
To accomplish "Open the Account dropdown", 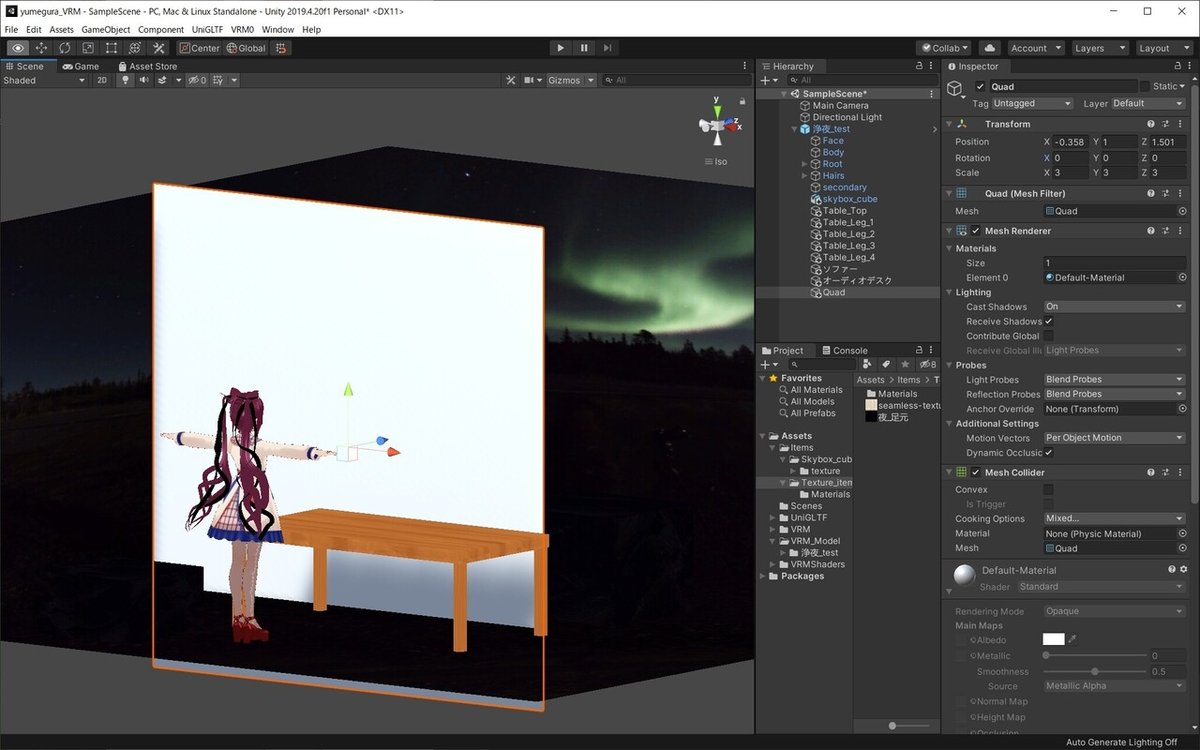I will click(x=1035, y=48).
